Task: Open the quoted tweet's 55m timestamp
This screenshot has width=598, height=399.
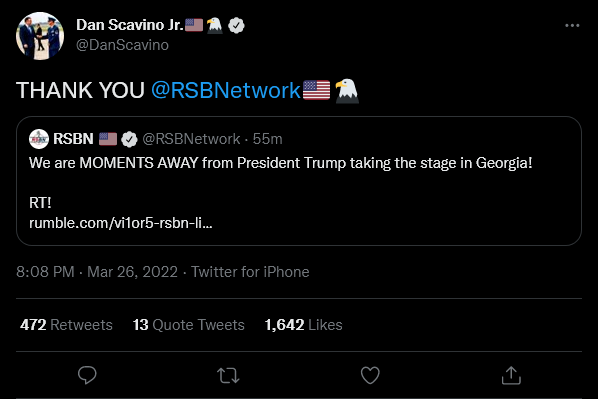Action: (x=267, y=139)
